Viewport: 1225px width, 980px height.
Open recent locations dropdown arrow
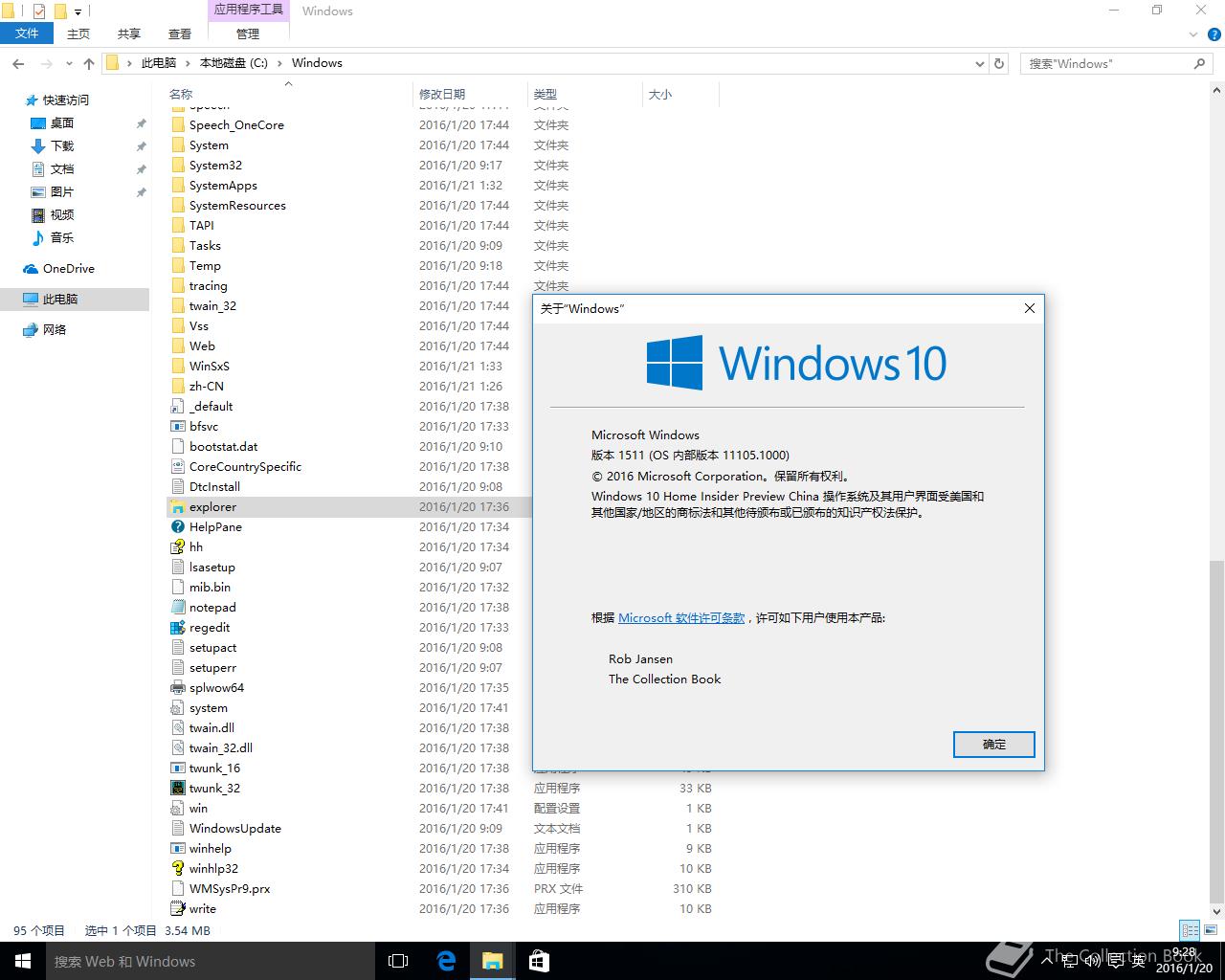point(69,63)
